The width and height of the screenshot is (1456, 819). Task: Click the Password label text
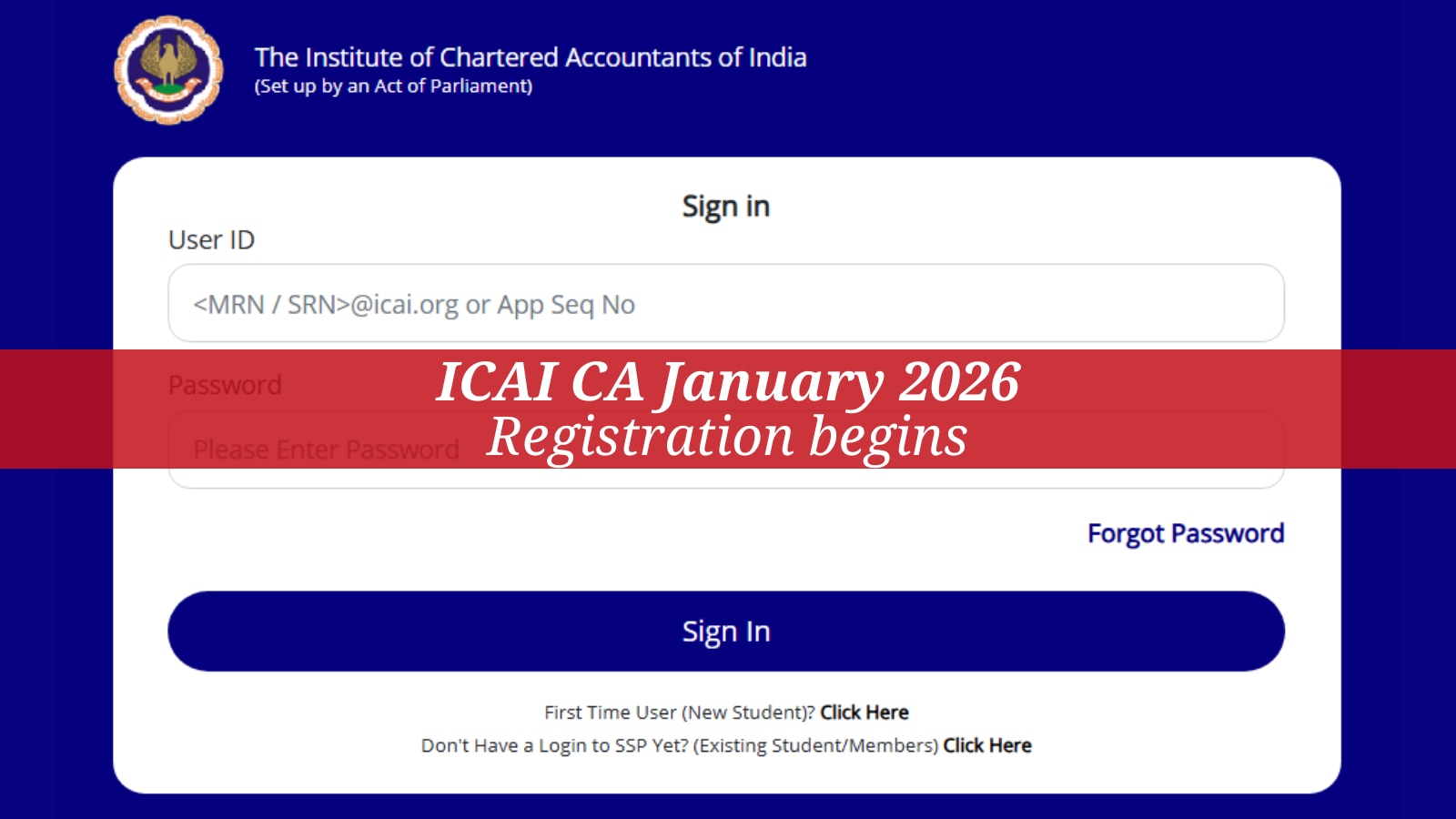pos(225,385)
